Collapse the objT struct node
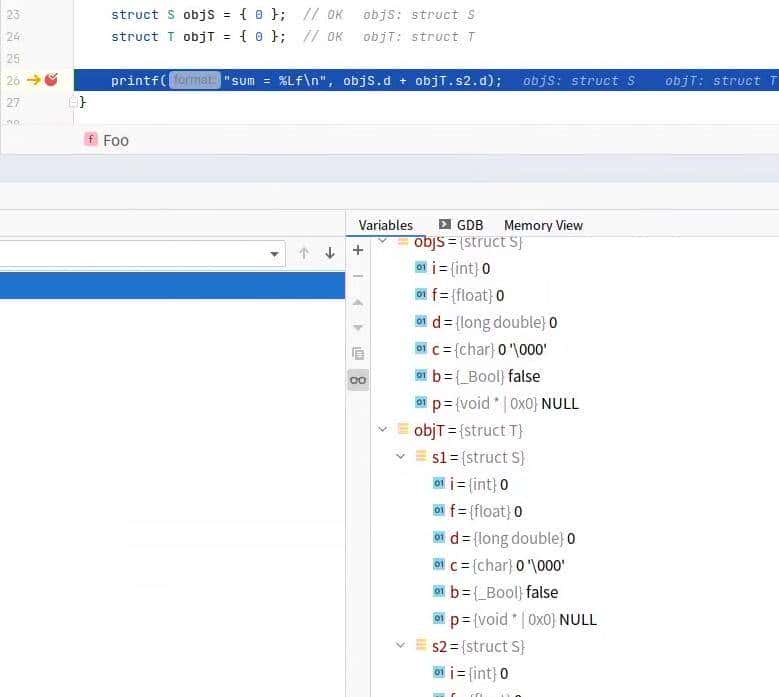779x697 pixels. click(382, 430)
